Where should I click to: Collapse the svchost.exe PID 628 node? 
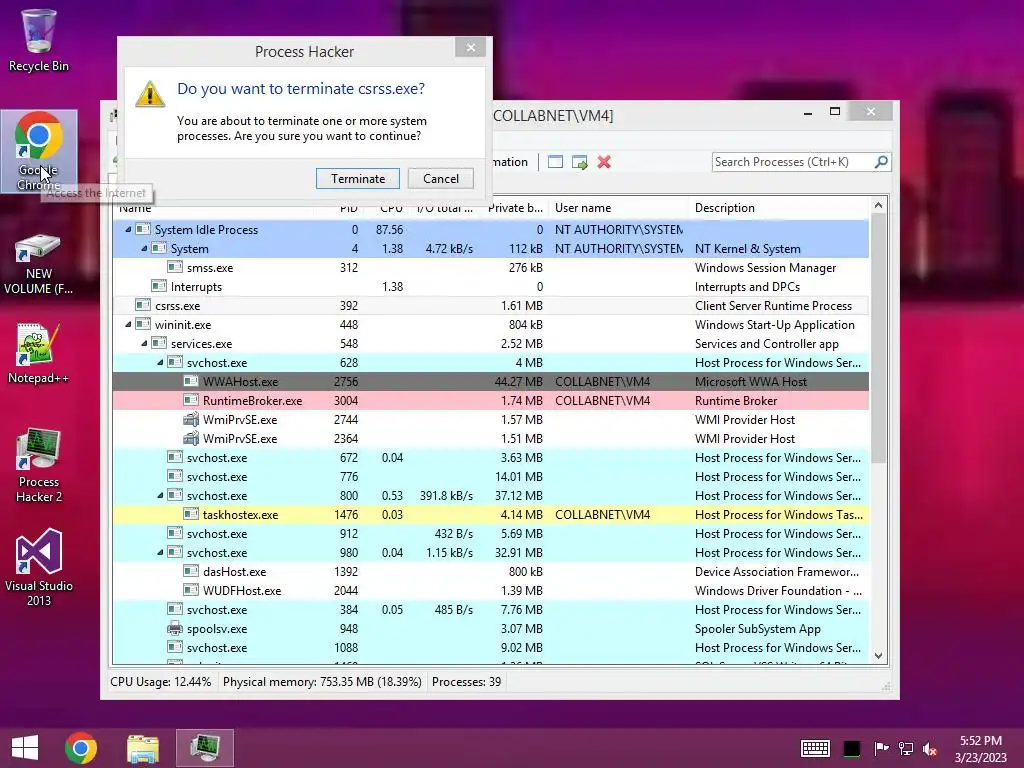(x=160, y=362)
